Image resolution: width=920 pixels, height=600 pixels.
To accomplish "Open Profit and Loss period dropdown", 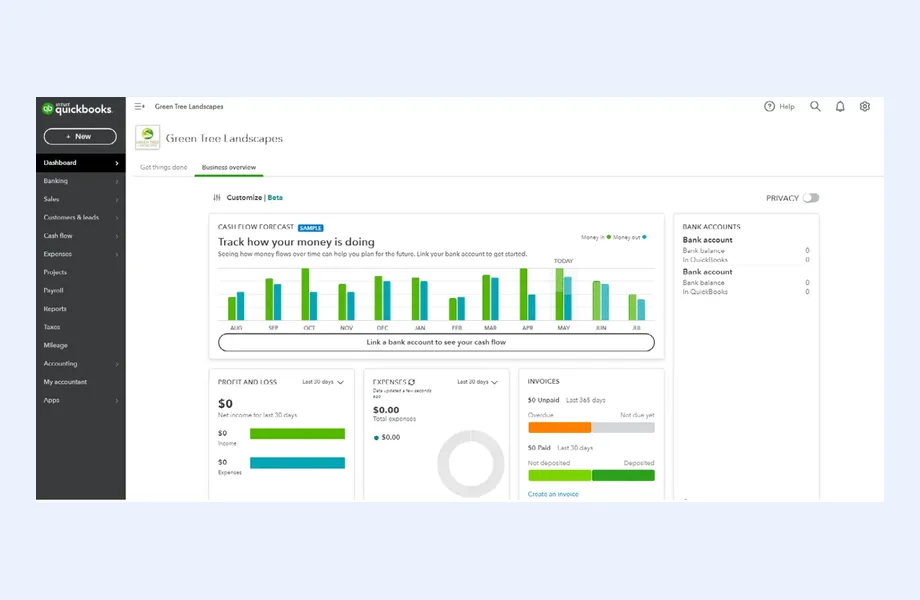I will 323,382.
